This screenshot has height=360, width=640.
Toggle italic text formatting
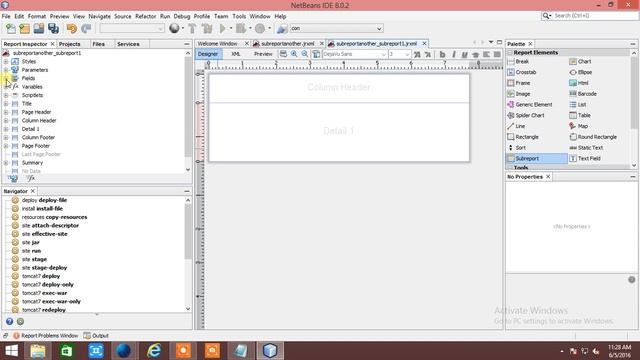coord(453,54)
